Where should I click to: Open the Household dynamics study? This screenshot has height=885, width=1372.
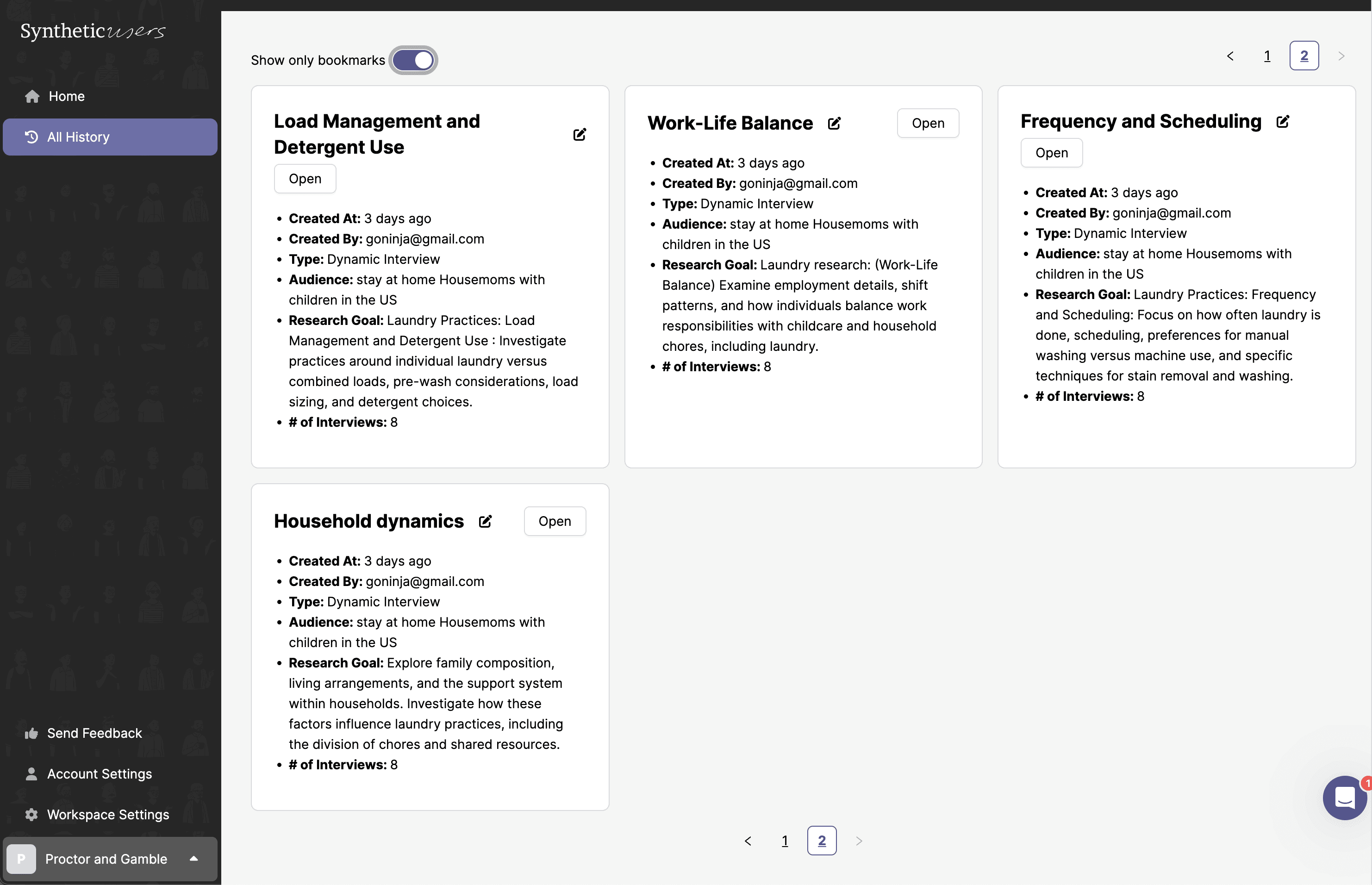click(x=554, y=521)
